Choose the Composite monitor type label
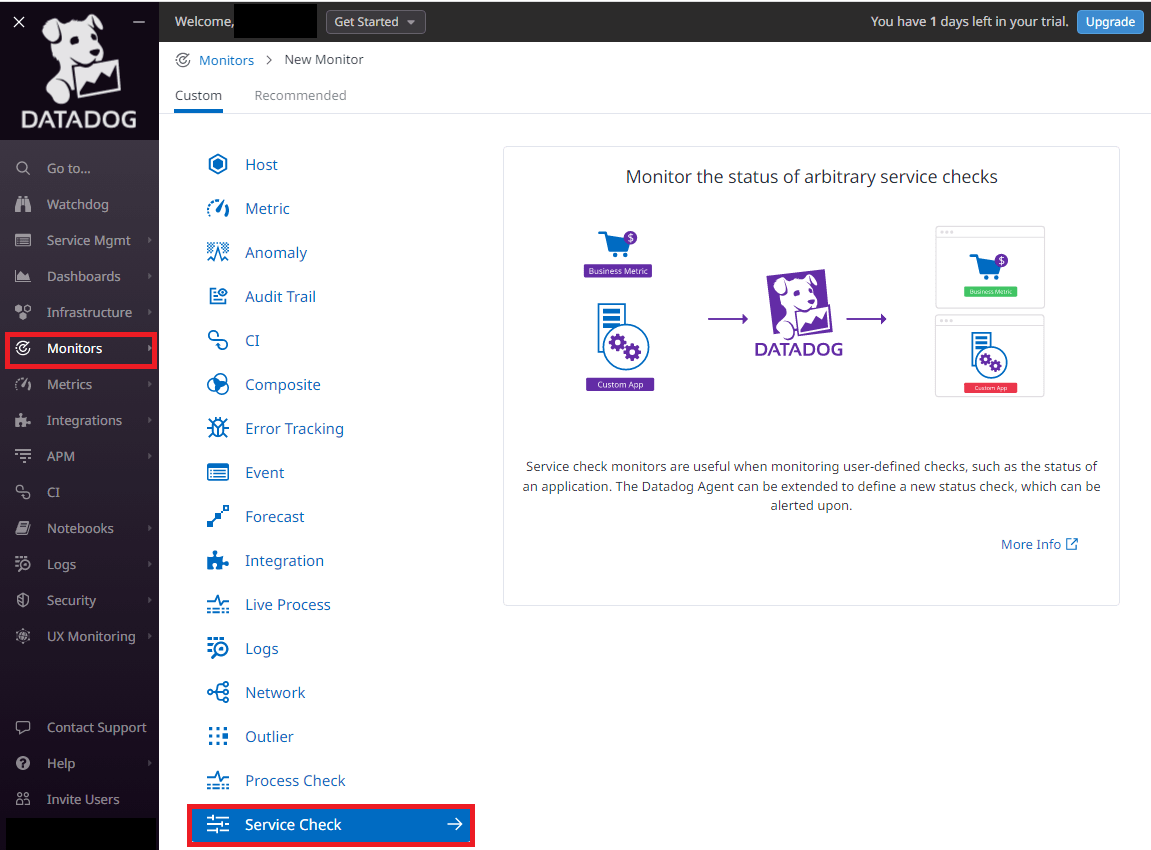The image size is (1151, 850). coord(283,385)
